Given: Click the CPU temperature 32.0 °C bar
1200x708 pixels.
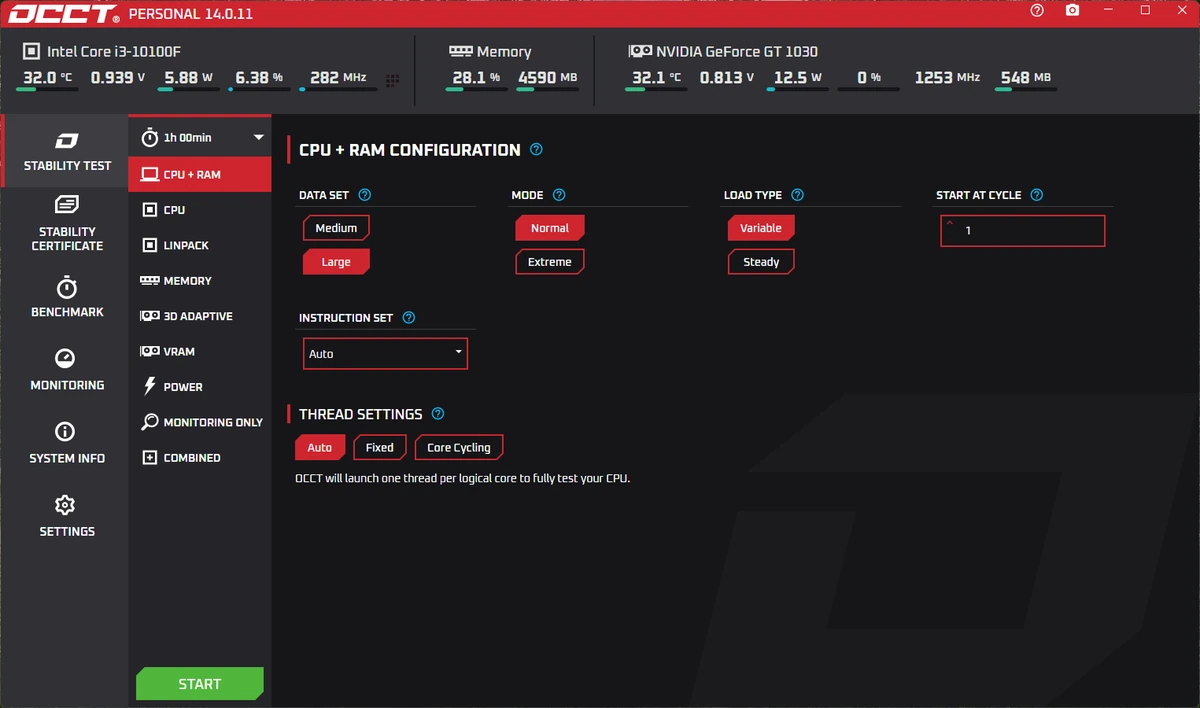Looking at the screenshot, I should pyautogui.click(x=46, y=89).
